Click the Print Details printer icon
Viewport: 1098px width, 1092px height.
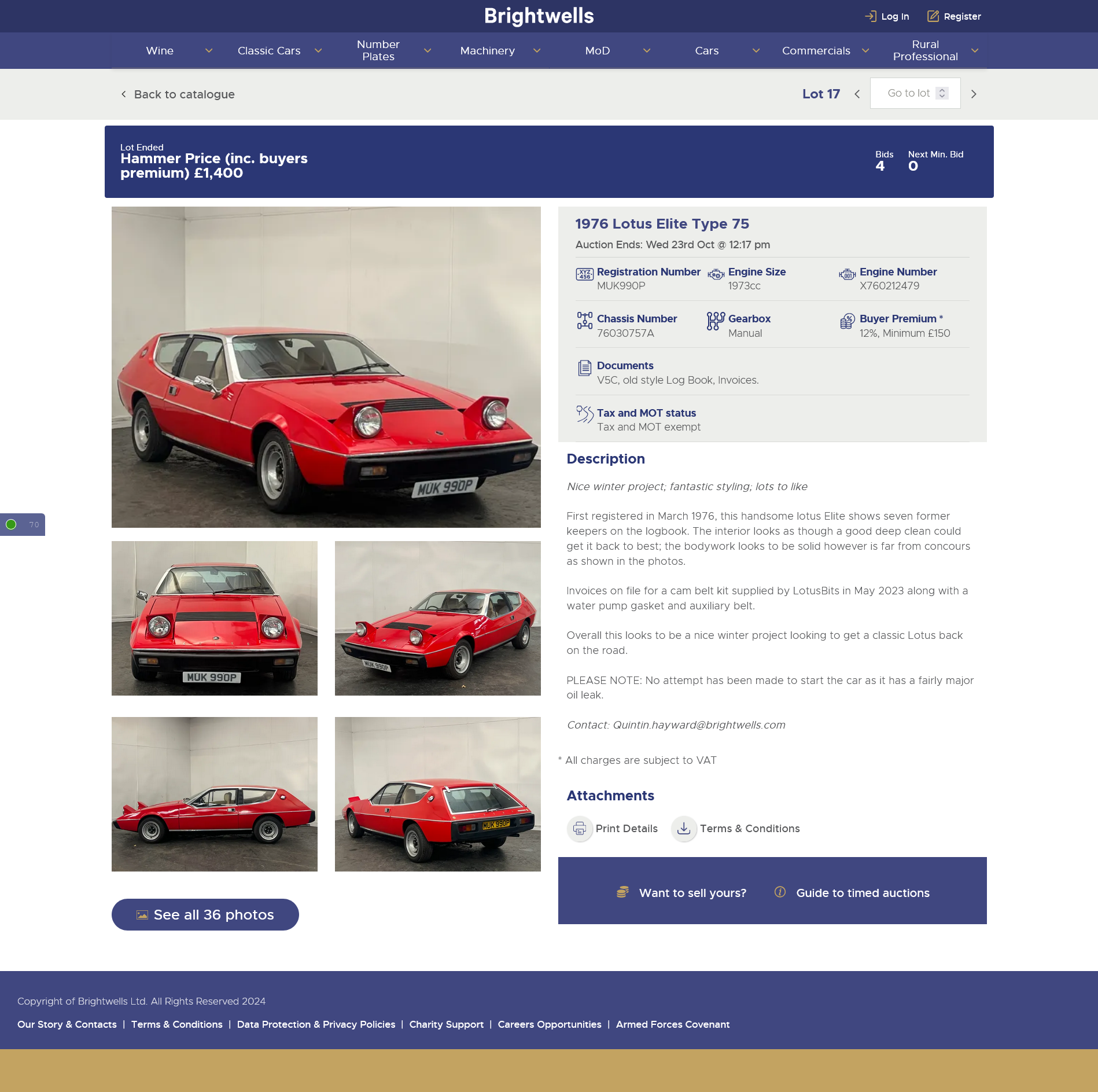tap(580, 829)
